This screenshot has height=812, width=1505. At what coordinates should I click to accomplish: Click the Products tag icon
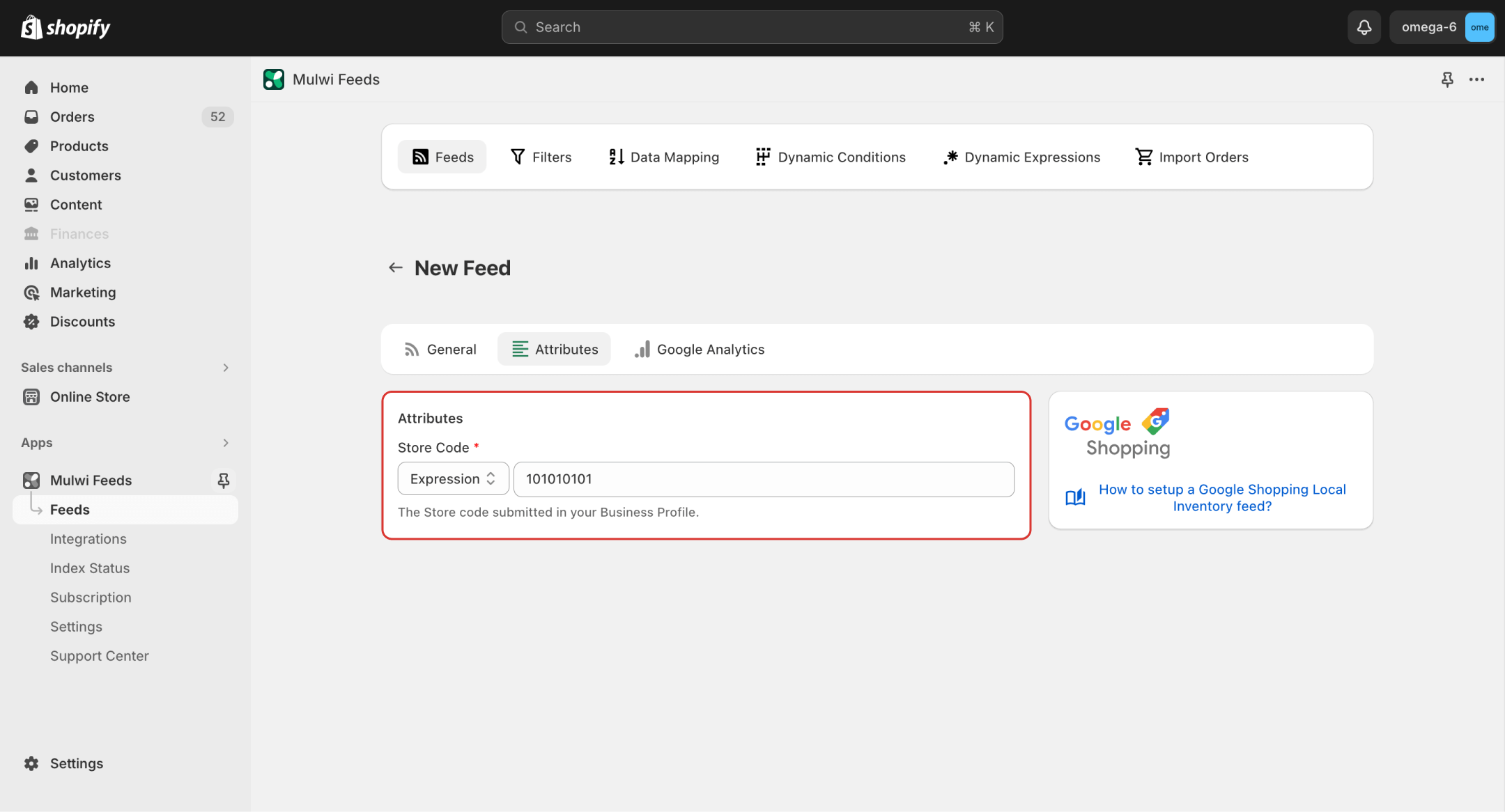click(31, 146)
